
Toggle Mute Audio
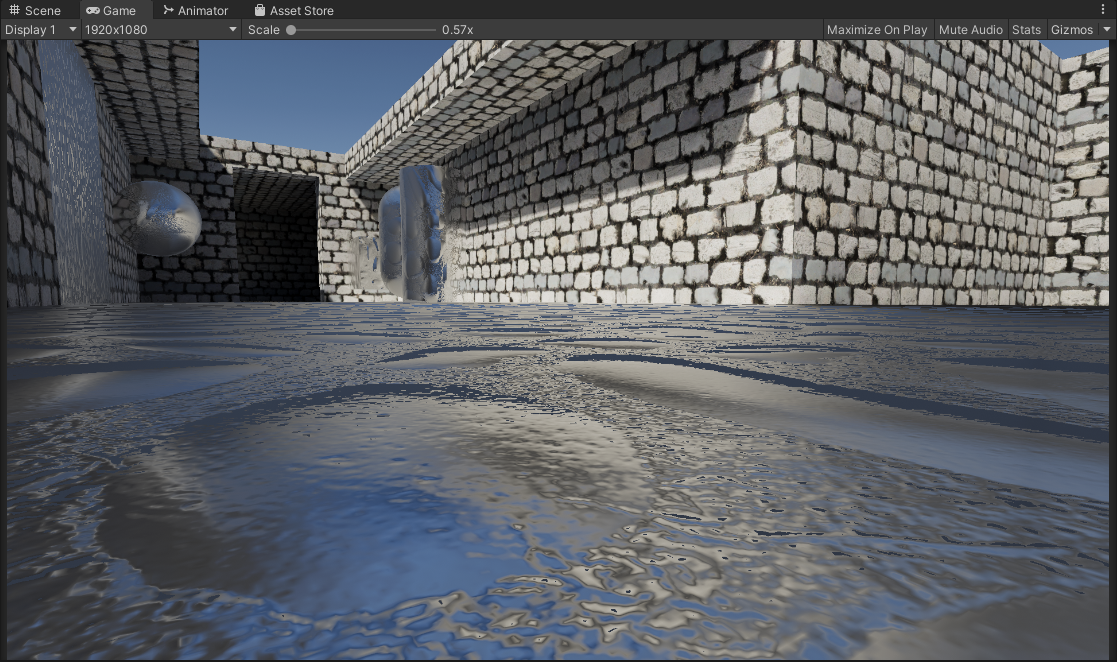tap(970, 30)
